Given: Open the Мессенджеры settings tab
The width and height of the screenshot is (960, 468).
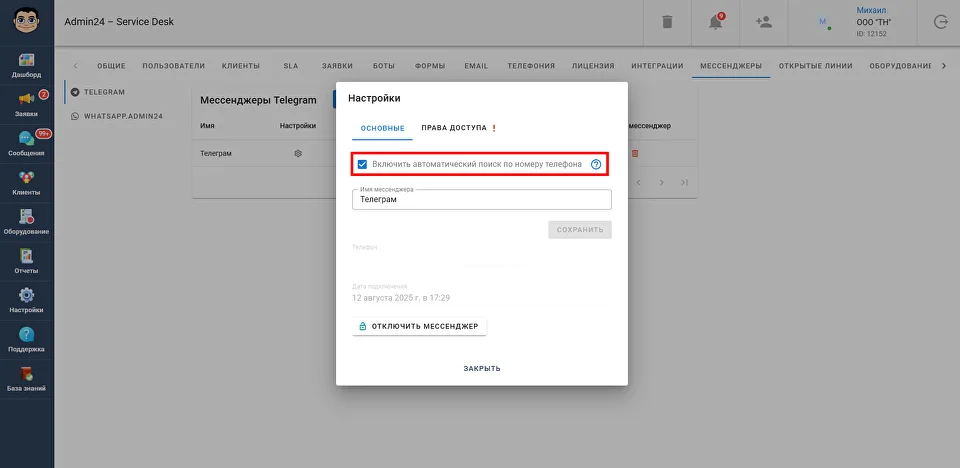Looking at the screenshot, I should point(731,66).
